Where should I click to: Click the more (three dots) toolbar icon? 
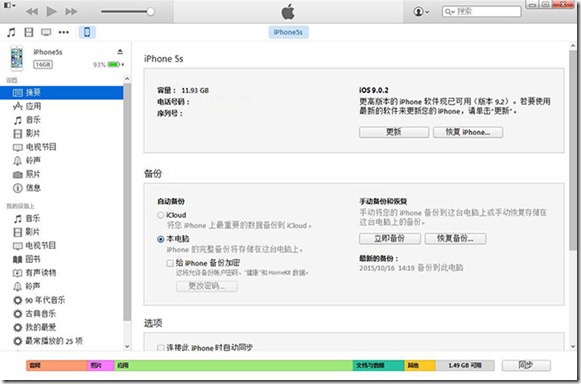tap(64, 32)
